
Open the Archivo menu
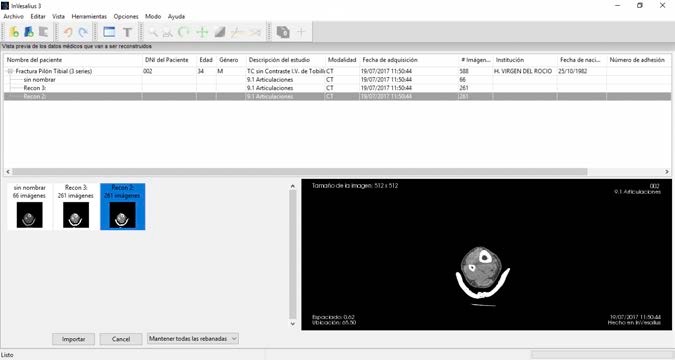13,16
